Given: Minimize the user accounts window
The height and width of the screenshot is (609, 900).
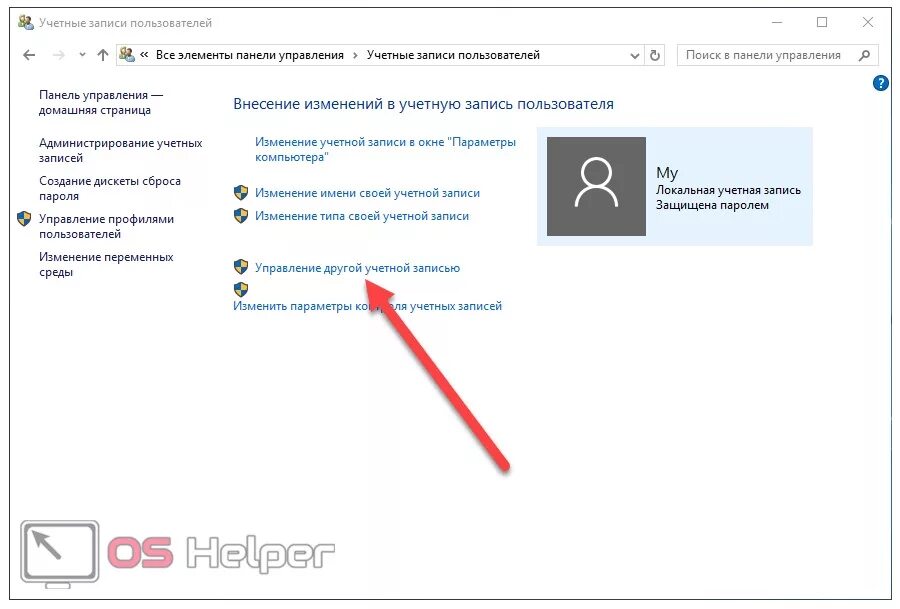Looking at the screenshot, I should [x=777, y=22].
